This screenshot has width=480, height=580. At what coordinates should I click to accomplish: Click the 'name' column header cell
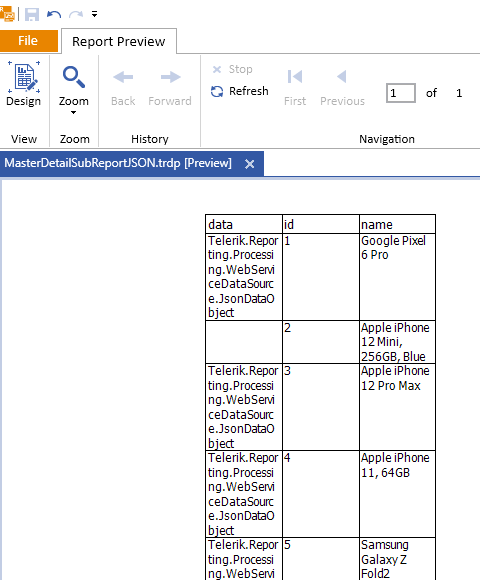[398, 224]
